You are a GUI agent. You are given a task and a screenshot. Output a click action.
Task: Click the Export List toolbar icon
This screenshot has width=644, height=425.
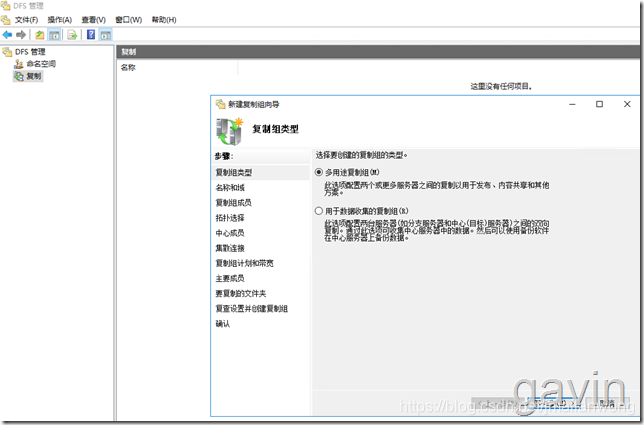tap(72, 35)
